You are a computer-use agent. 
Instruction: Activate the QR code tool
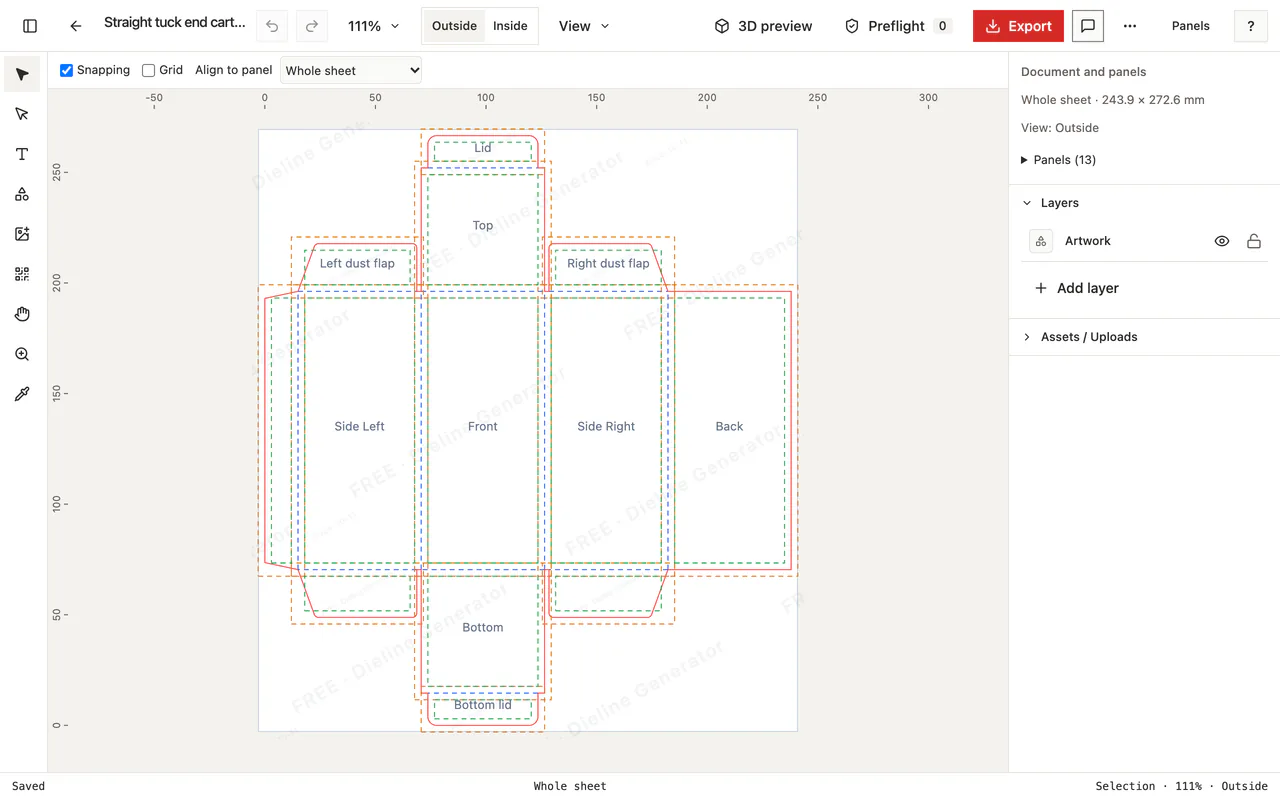[x=22, y=274]
